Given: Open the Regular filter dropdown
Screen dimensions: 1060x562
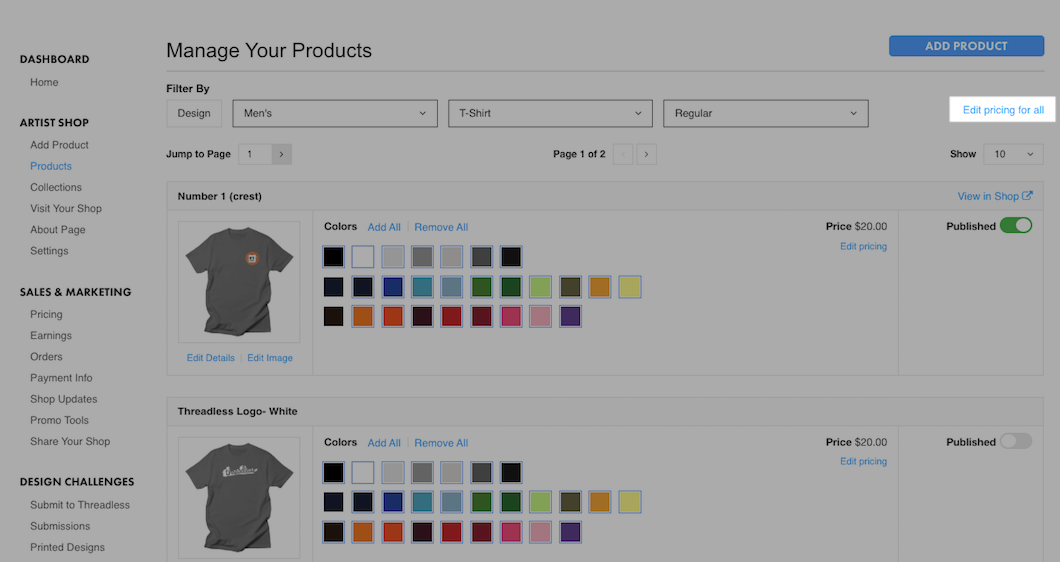Looking at the screenshot, I should point(765,114).
